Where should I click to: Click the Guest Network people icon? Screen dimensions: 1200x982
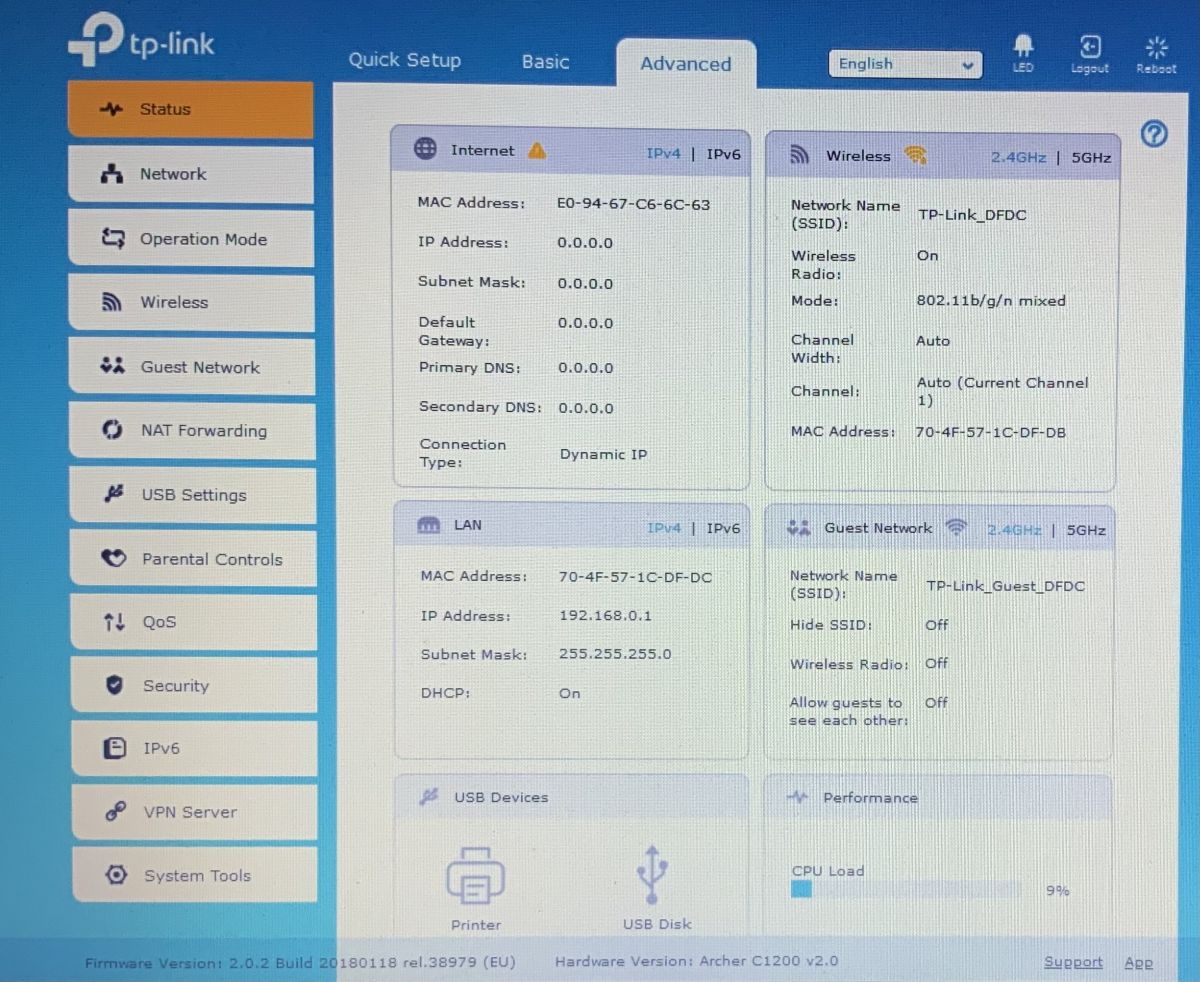[798, 528]
